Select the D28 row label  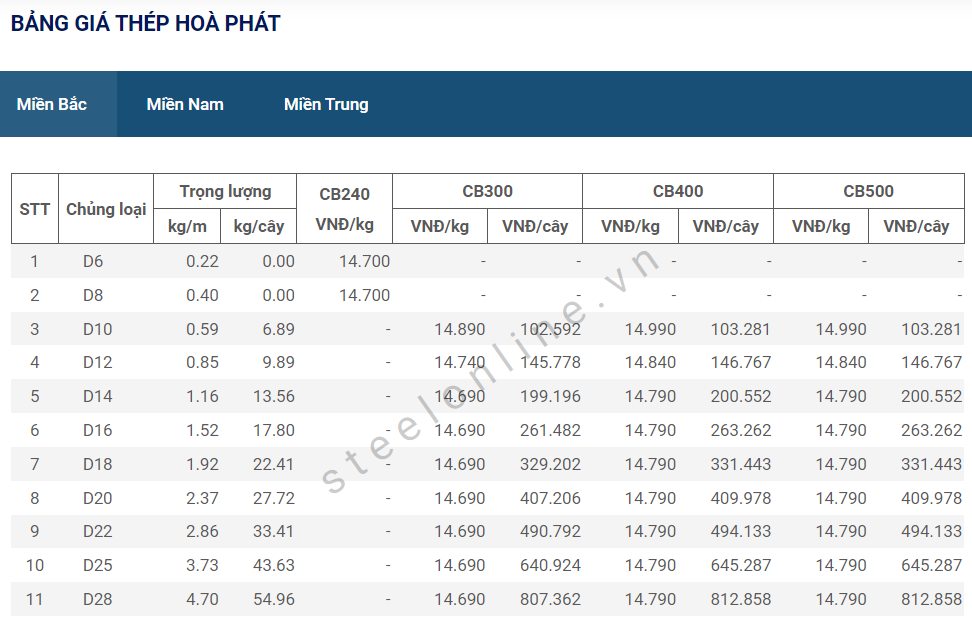tap(97, 599)
